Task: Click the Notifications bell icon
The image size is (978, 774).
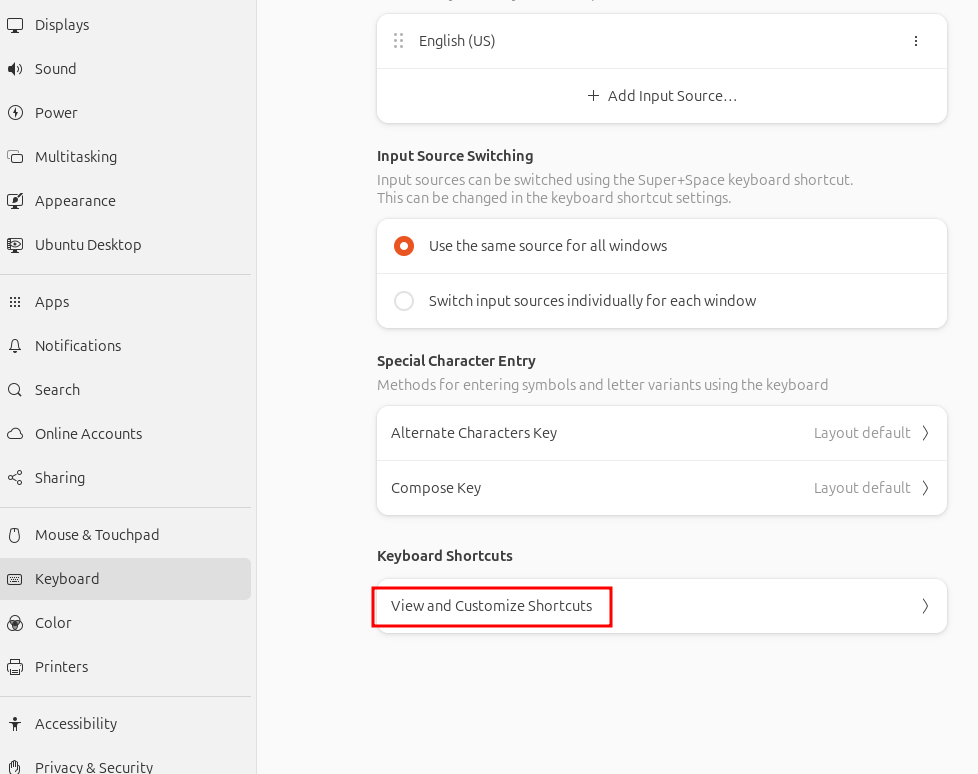Action: coord(15,346)
